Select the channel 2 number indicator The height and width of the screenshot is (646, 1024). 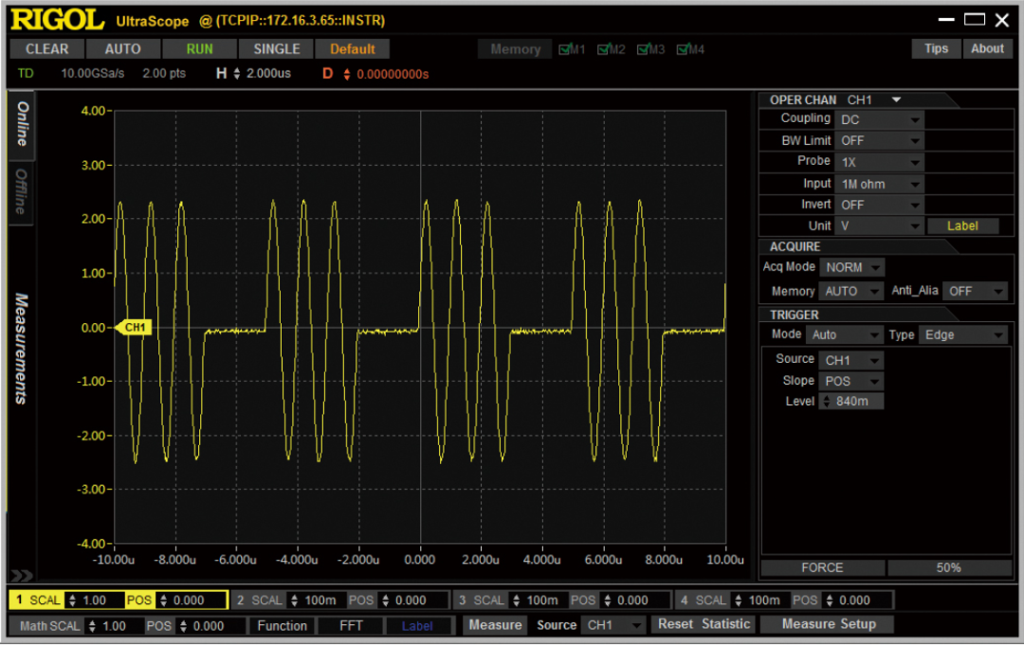(x=240, y=600)
